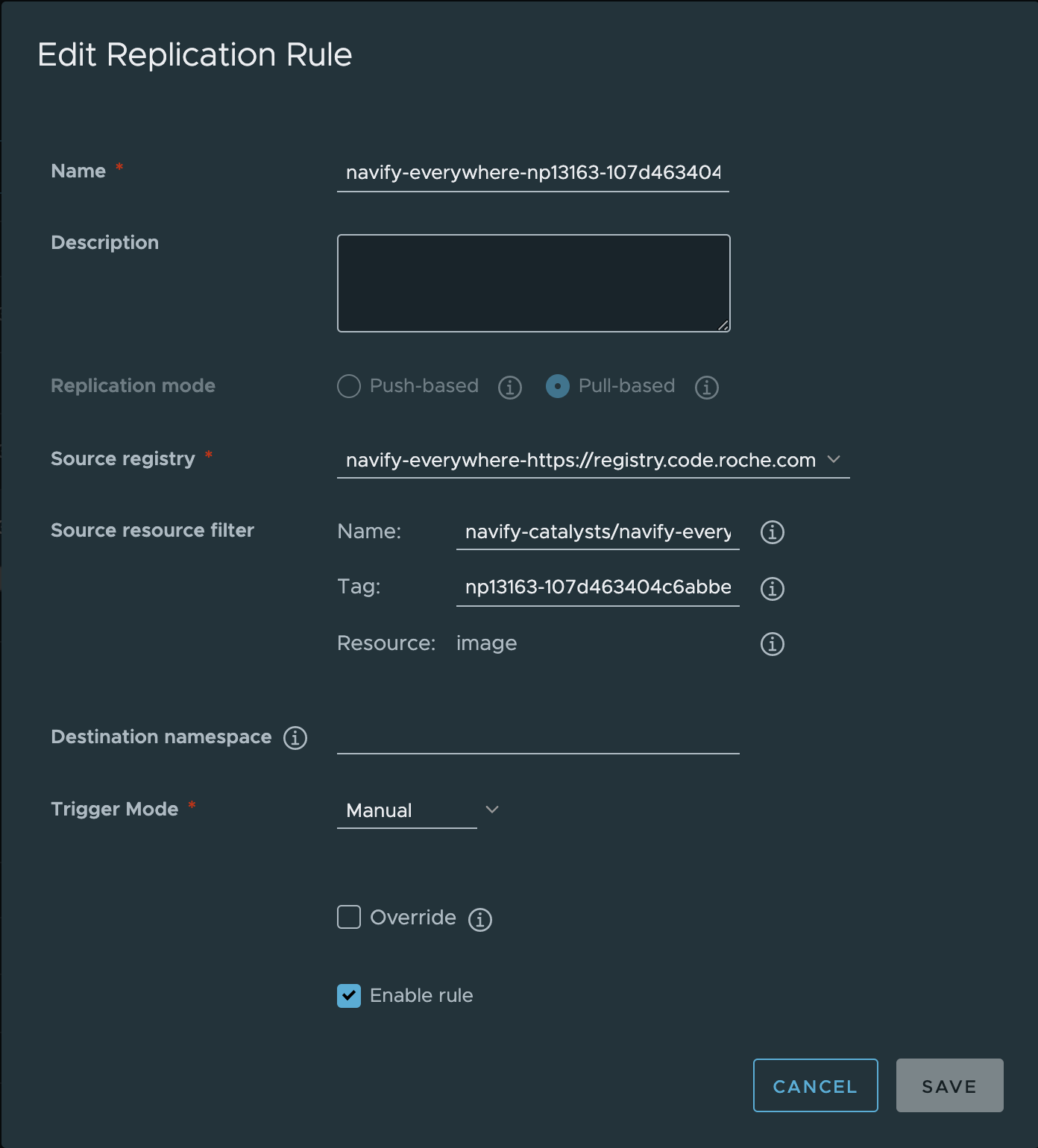Save the replication rule
The height and width of the screenshot is (1148, 1038).
click(949, 1085)
